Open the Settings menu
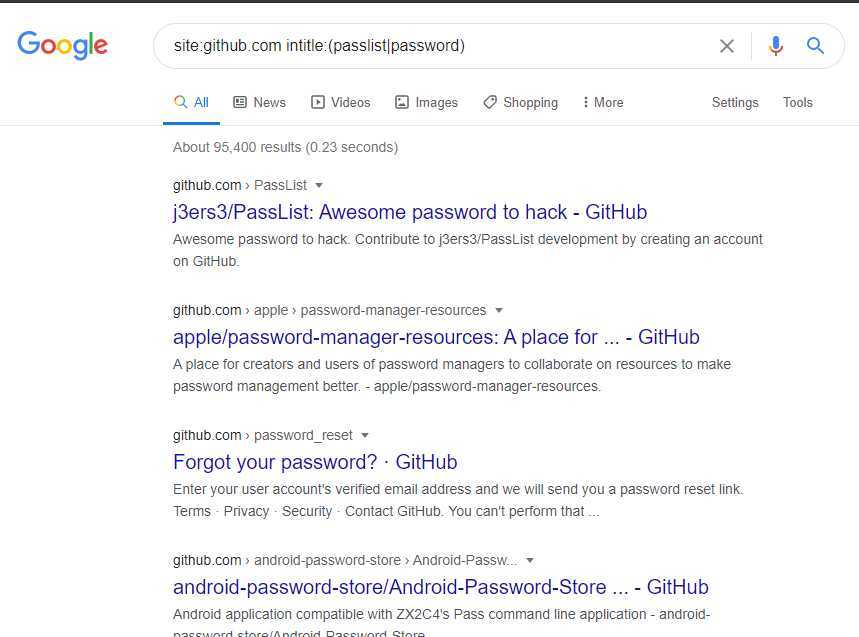 pos(735,102)
